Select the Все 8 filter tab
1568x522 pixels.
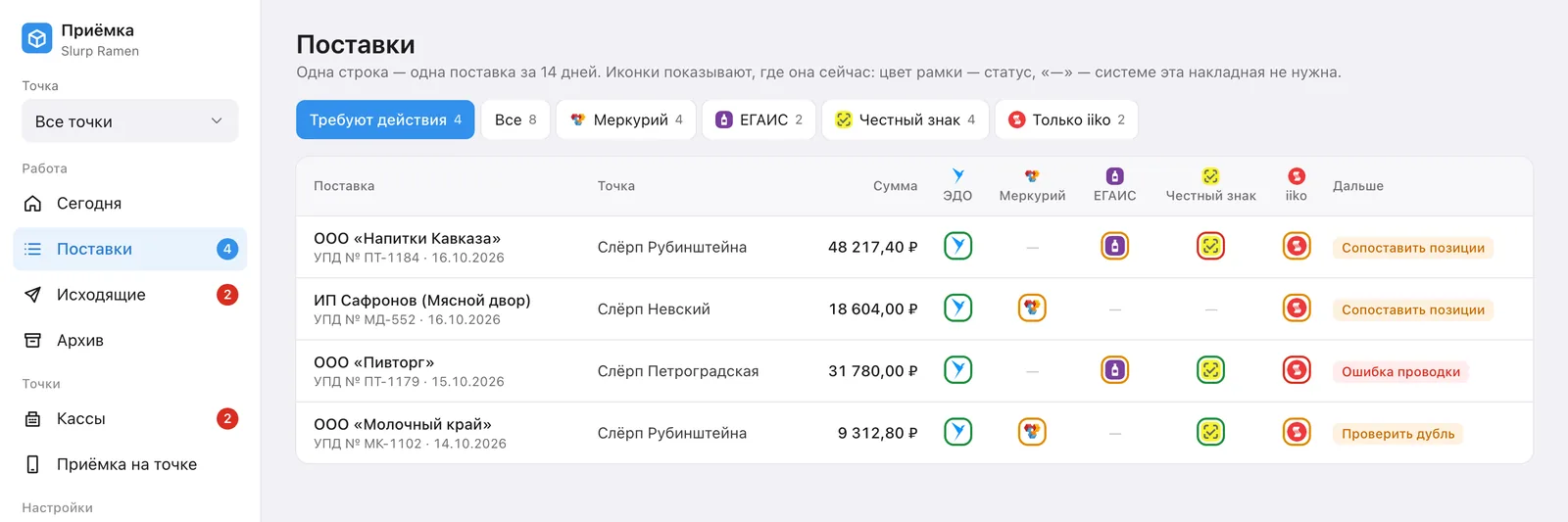515,119
